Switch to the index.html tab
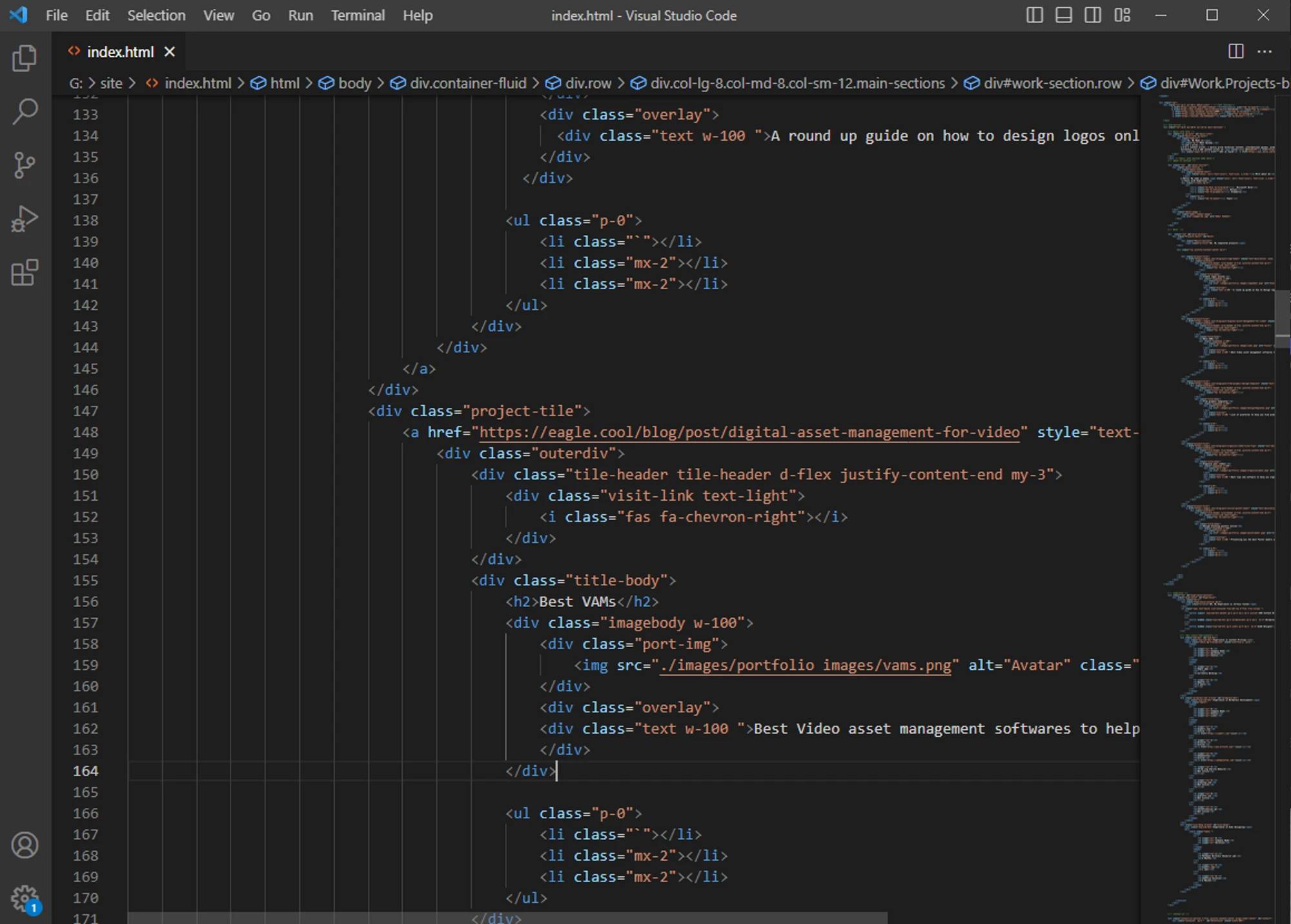This screenshot has height=924, width=1291. pyautogui.click(x=119, y=51)
